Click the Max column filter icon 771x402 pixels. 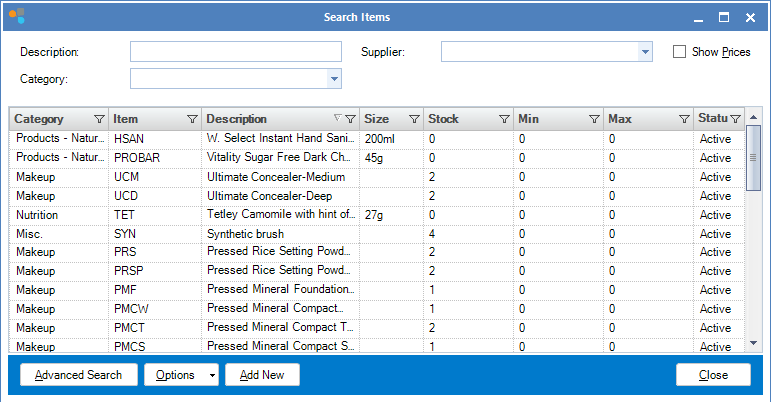point(684,119)
